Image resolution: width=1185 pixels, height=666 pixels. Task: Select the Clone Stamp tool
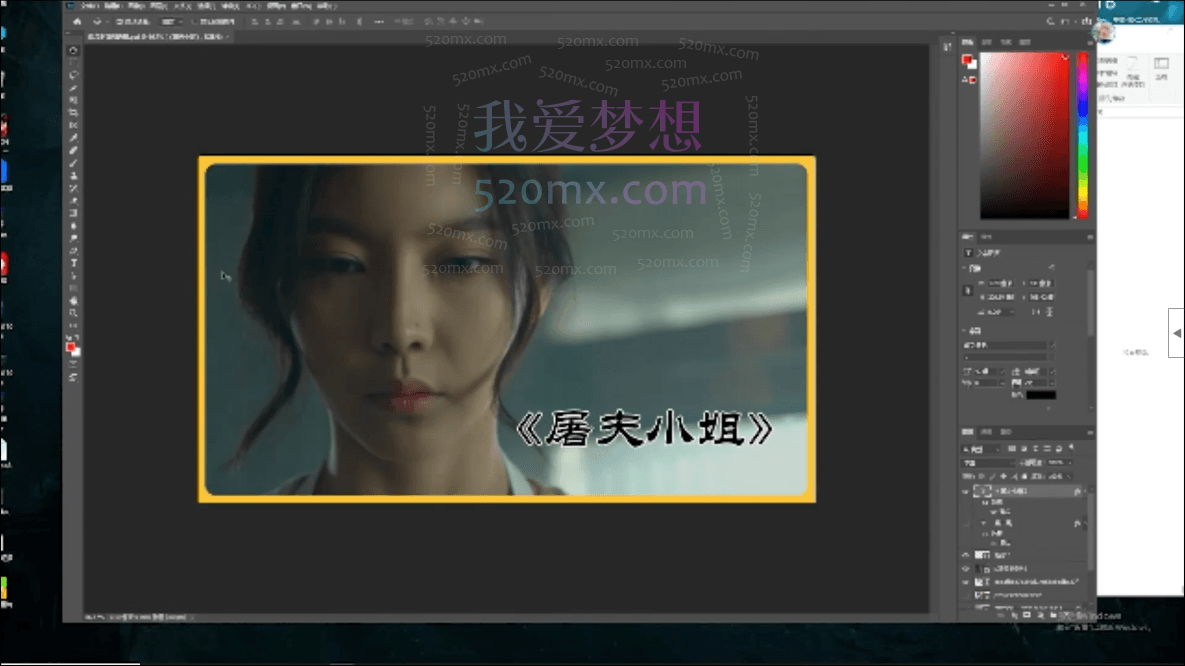tap(73, 175)
